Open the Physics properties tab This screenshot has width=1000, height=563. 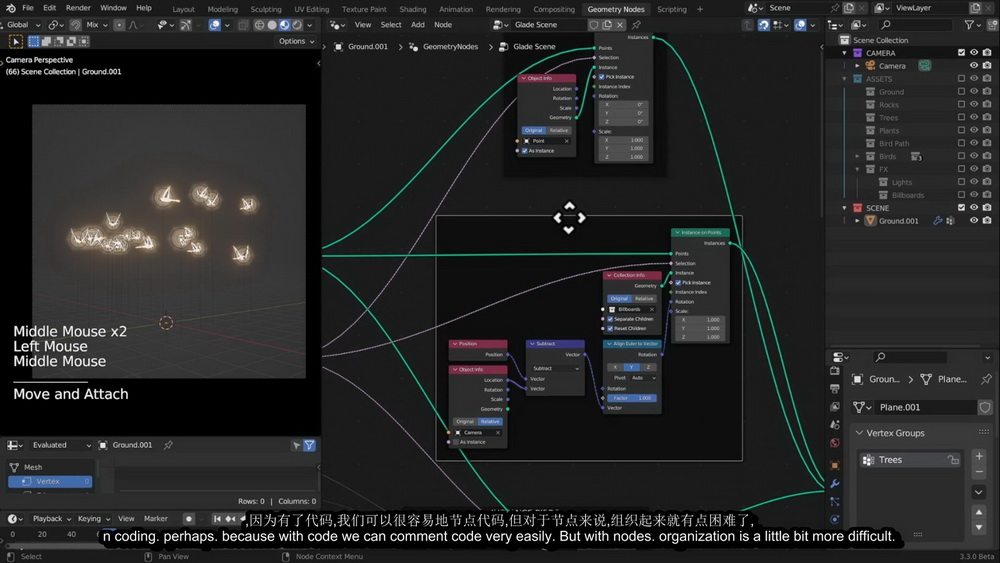pos(835,519)
